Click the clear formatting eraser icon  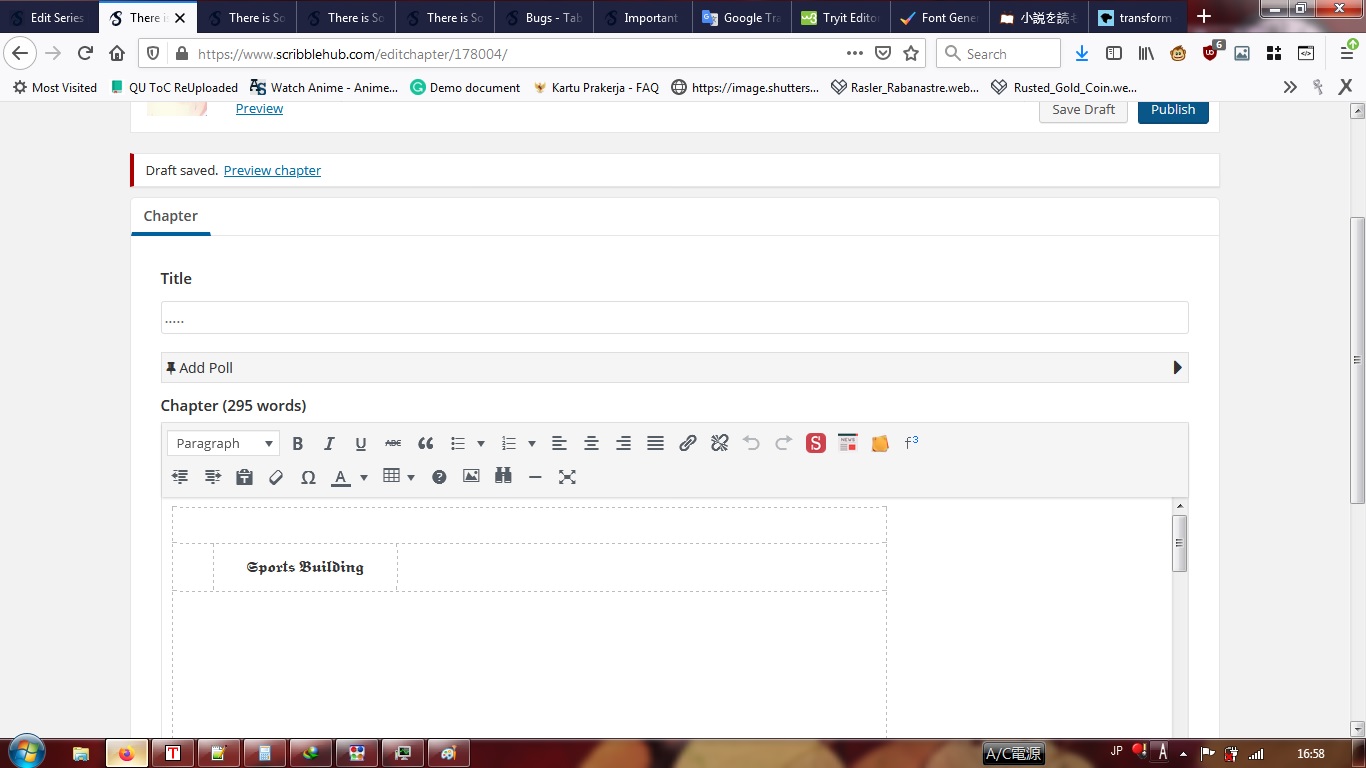point(276,477)
